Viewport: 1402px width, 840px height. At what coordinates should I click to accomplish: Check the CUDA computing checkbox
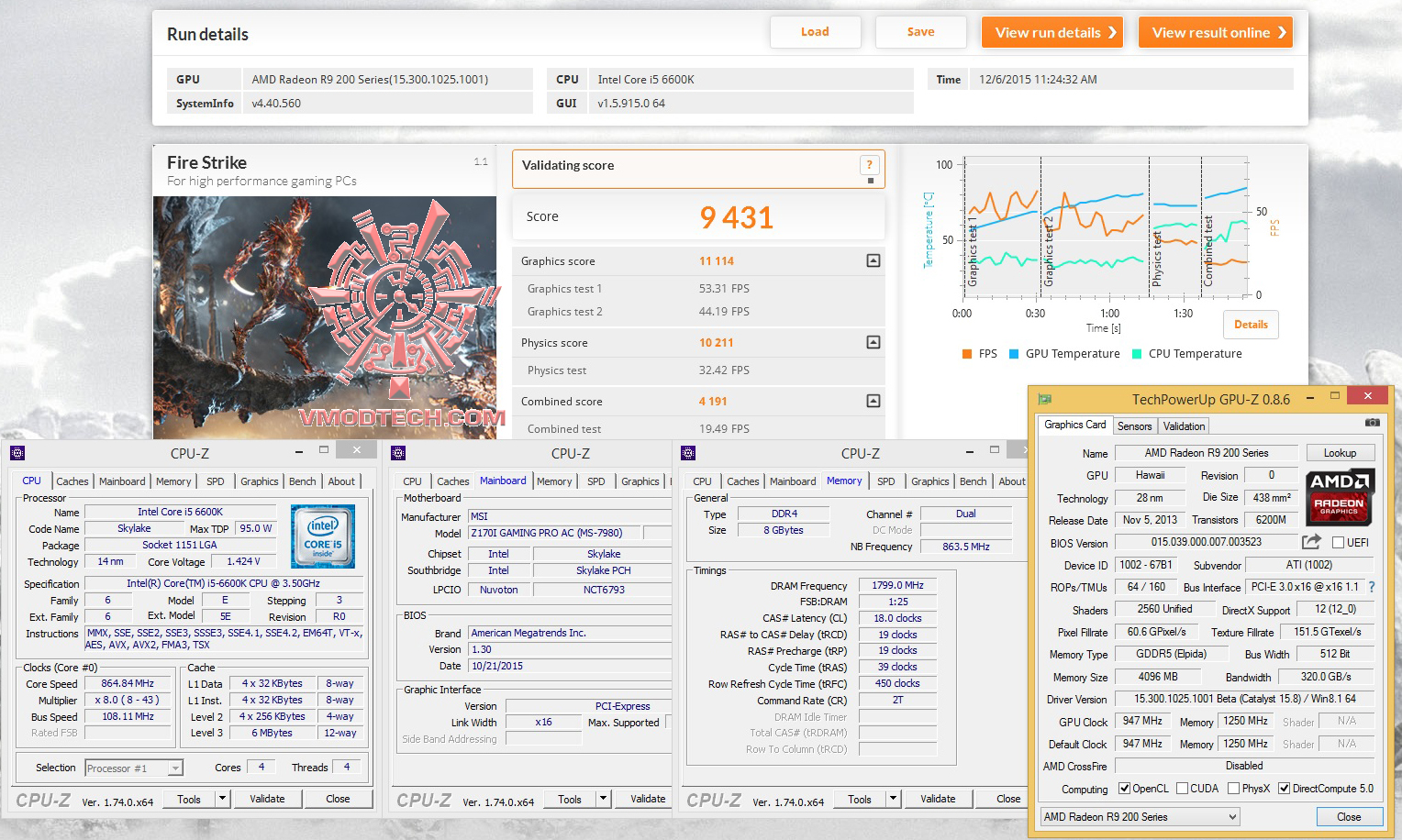tap(1182, 789)
